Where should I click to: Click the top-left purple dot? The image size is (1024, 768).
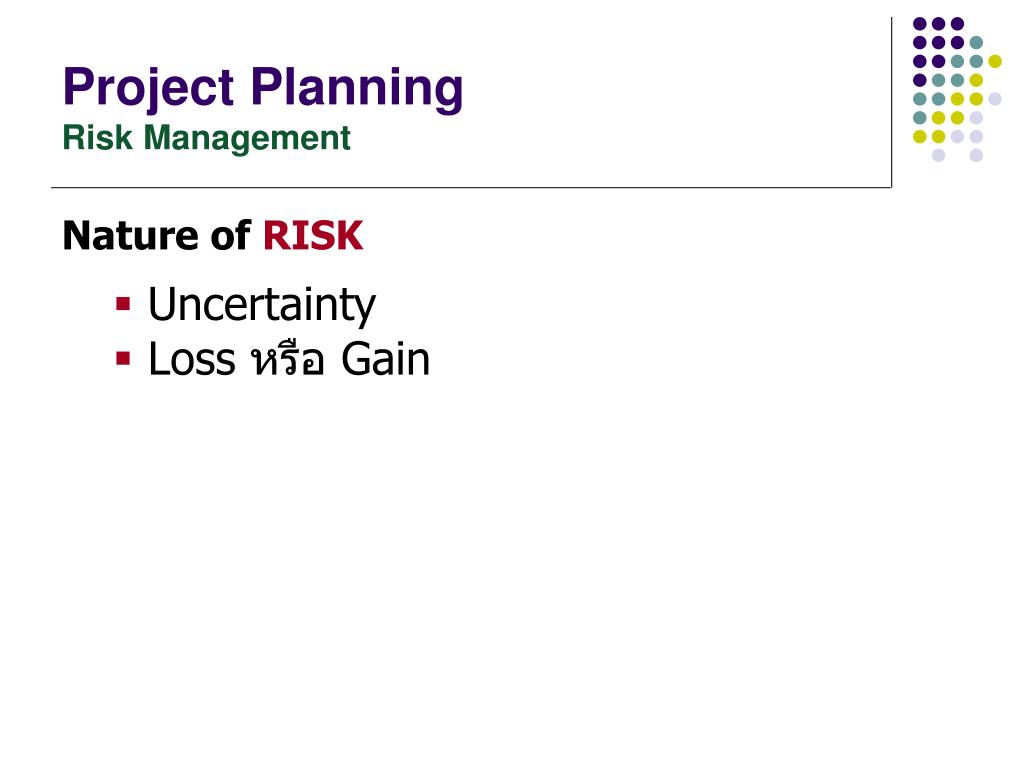click(920, 24)
